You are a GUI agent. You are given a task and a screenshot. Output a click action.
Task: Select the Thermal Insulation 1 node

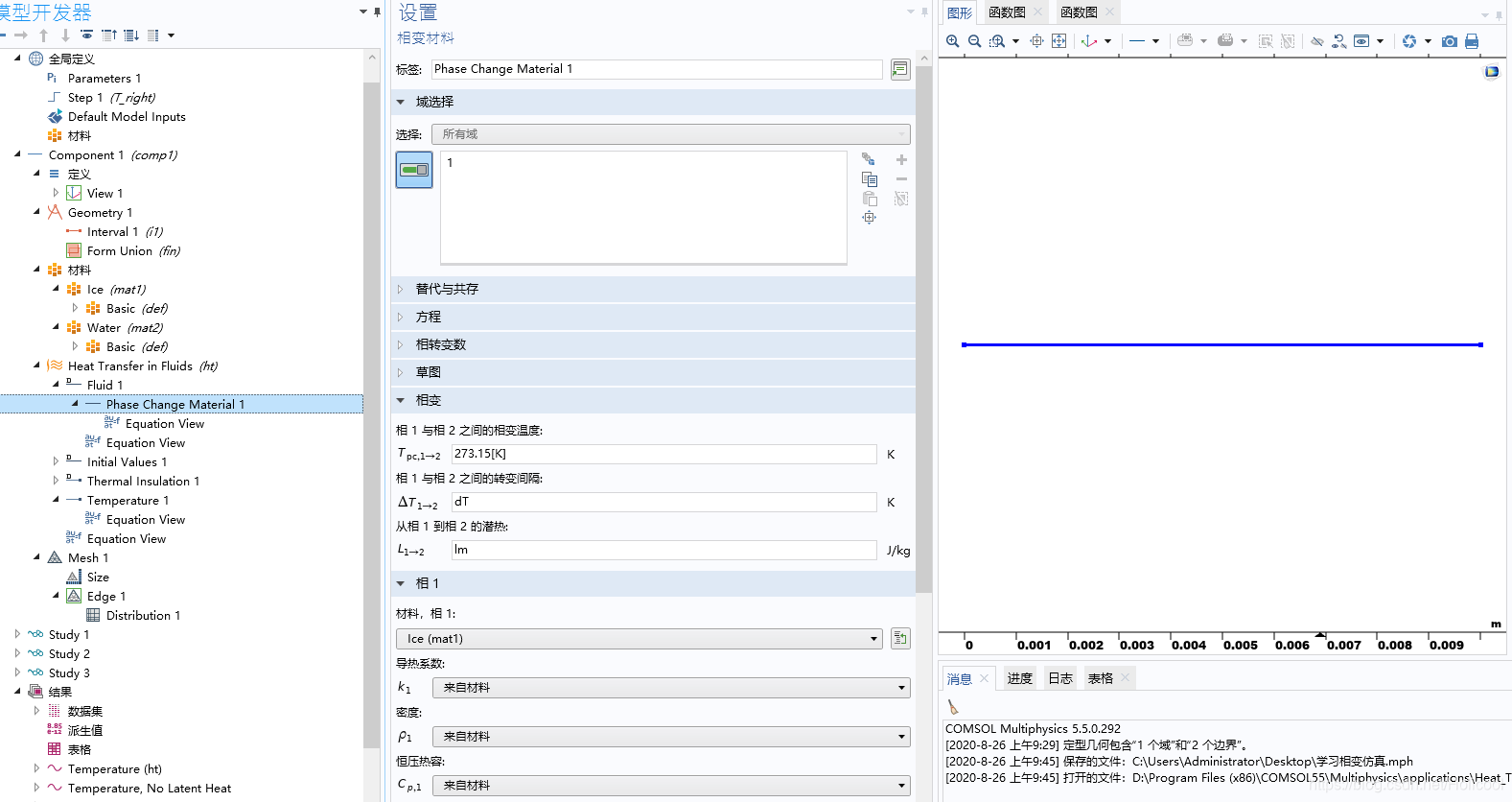pyautogui.click(x=143, y=481)
